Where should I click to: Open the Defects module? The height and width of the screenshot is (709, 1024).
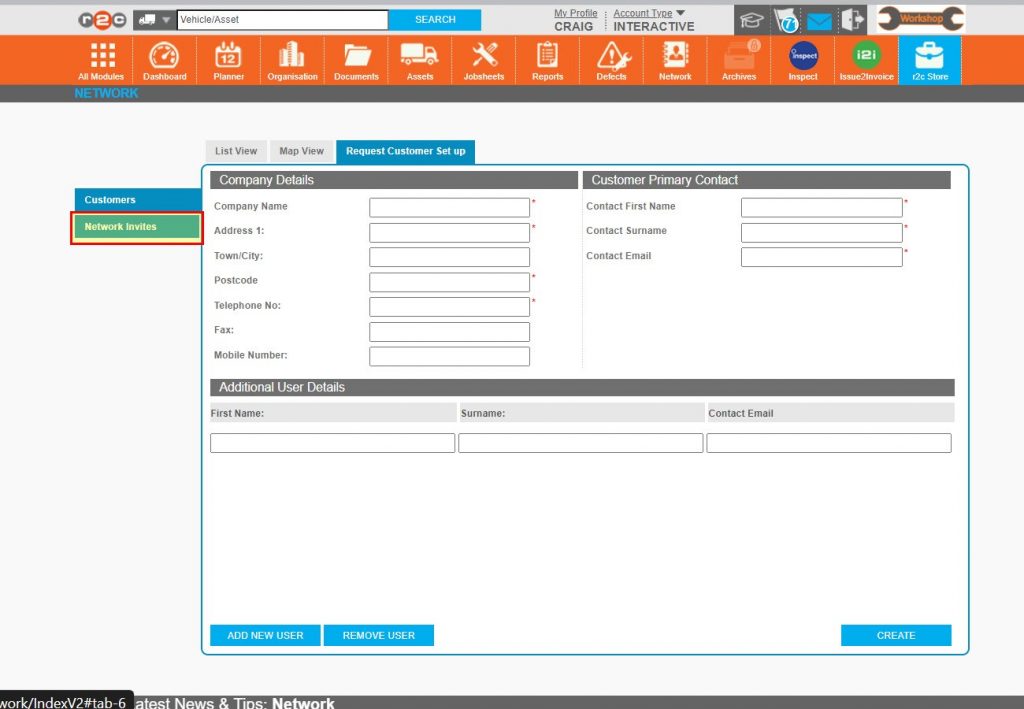[611, 60]
